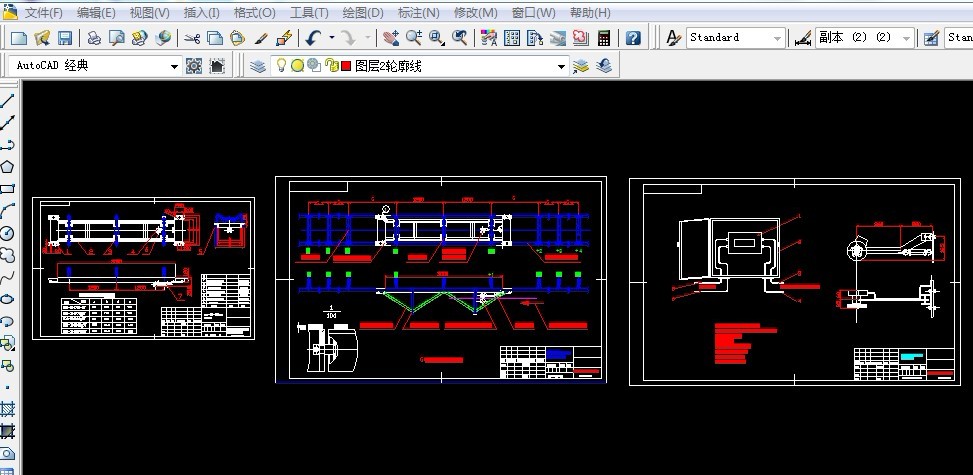Select the Hatch draw tool

pyautogui.click(x=7, y=409)
